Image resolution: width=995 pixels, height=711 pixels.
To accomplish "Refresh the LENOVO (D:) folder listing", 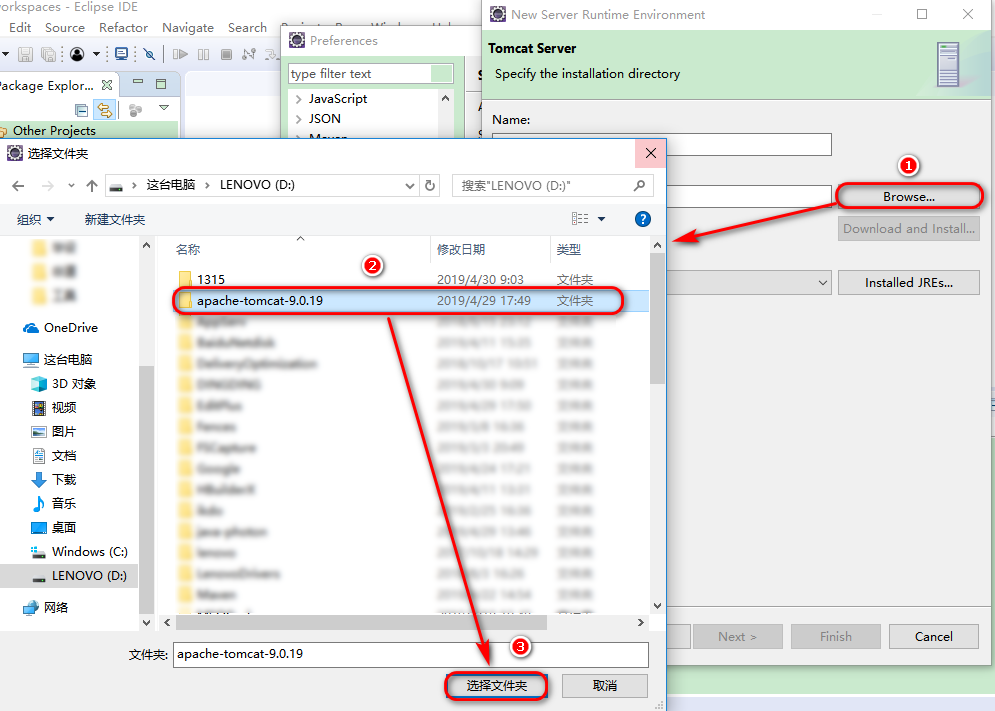I will coord(430,185).
